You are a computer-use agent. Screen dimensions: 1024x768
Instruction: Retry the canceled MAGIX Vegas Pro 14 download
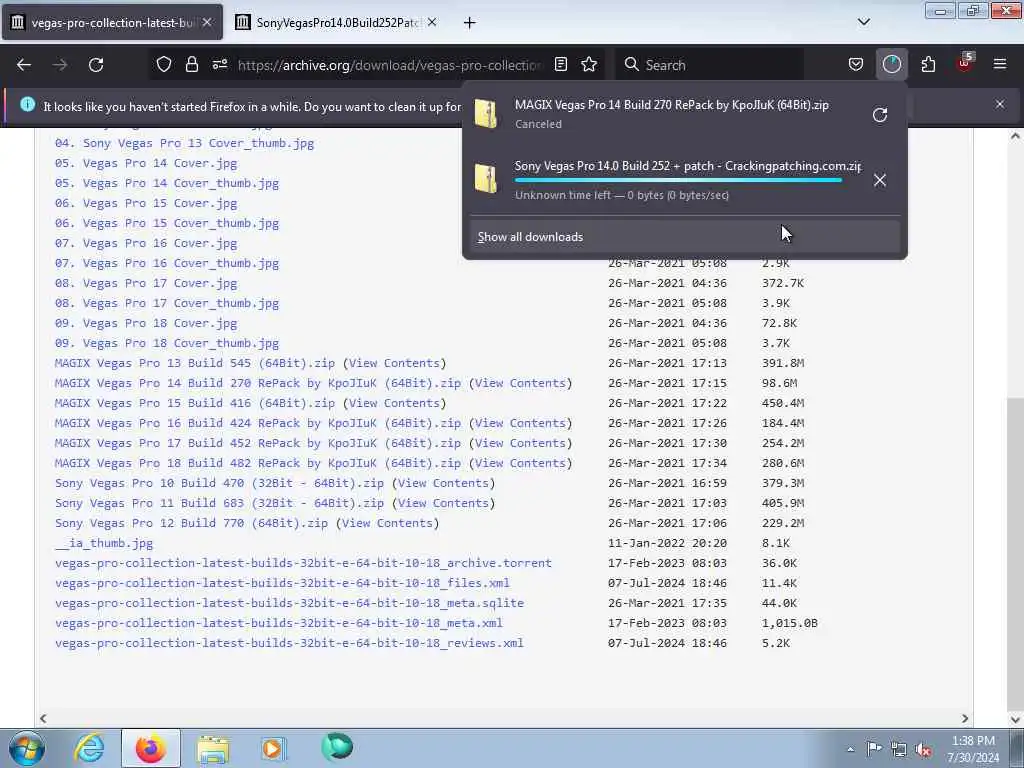click(880, 115)
